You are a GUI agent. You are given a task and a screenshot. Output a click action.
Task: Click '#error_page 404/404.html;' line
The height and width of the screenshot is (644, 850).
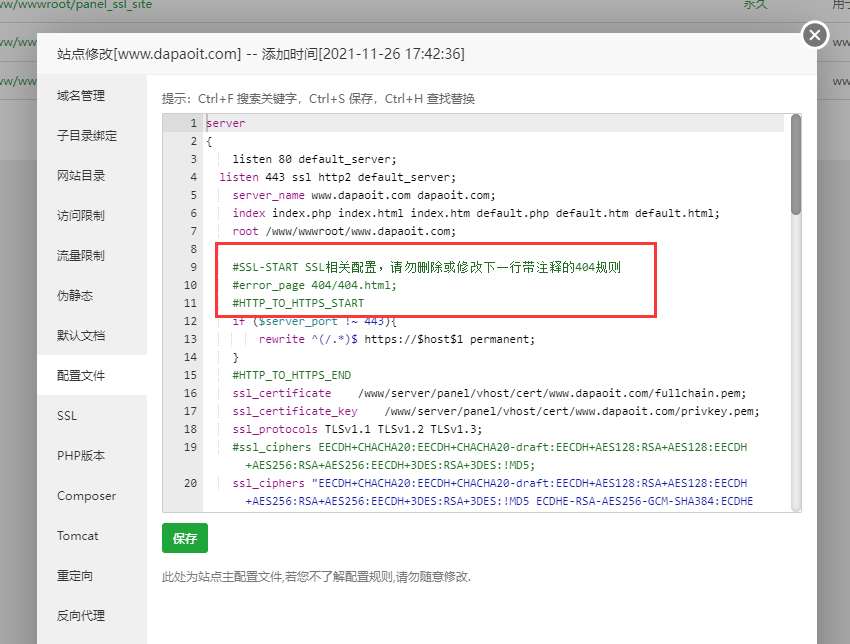click(314, 285)
